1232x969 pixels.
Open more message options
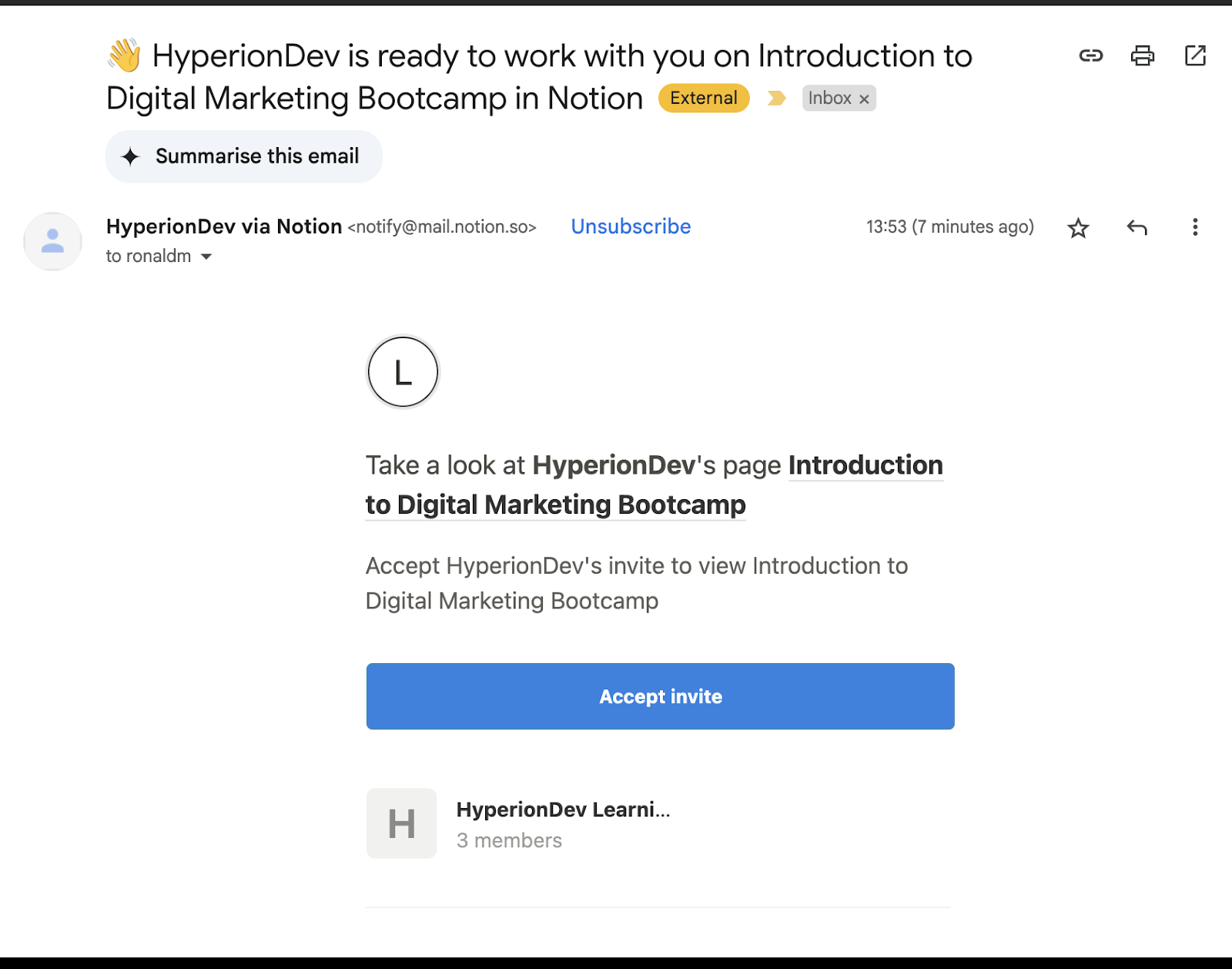[1194, 227]
